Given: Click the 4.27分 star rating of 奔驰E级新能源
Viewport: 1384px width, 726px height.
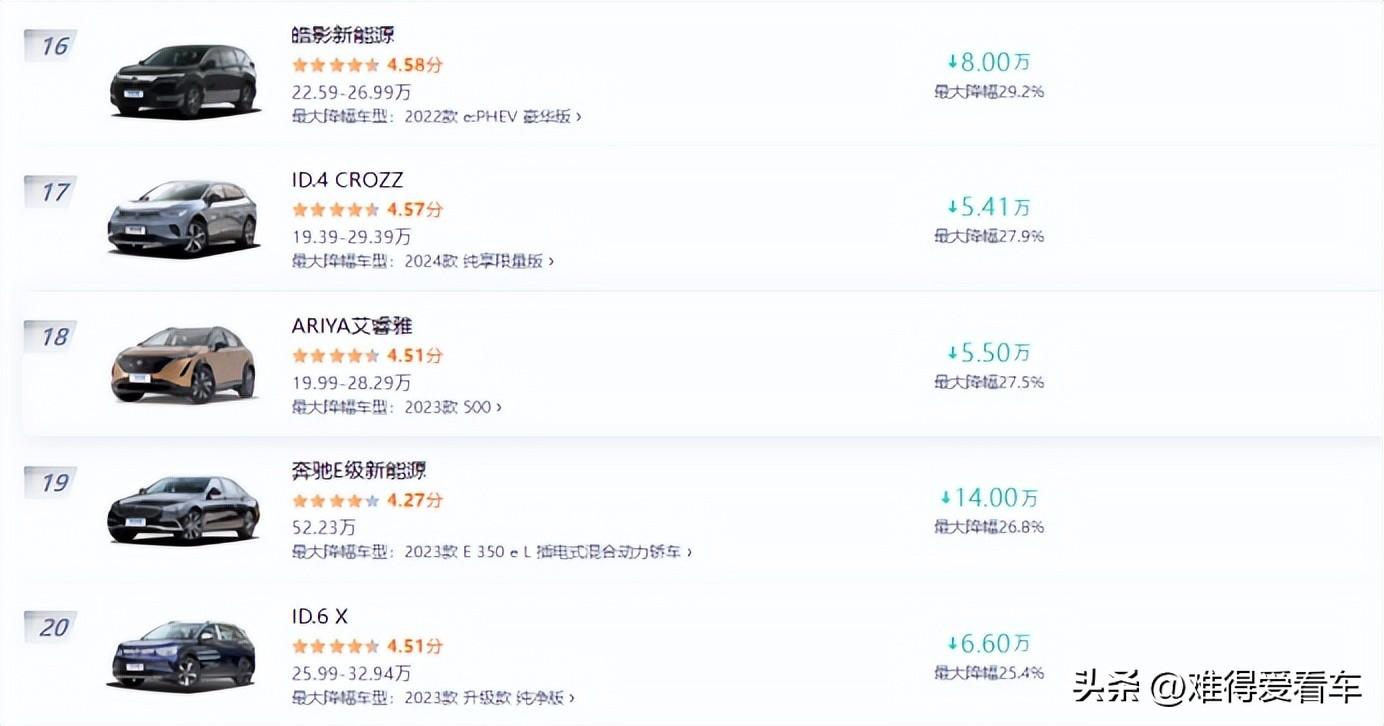Looking at the screenshot, I should [x=366, y=500].
